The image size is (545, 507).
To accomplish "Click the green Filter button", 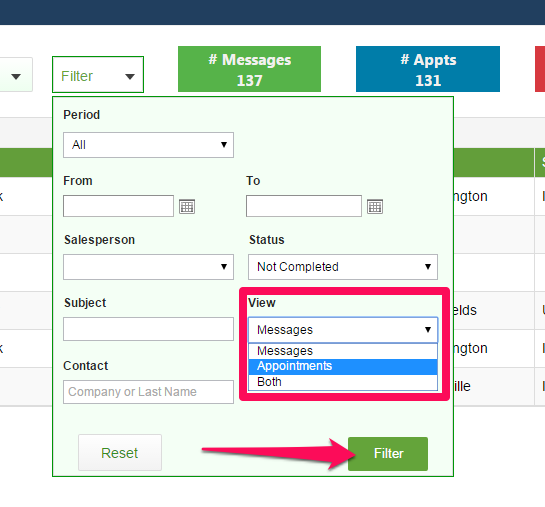I will click(388, 454).
